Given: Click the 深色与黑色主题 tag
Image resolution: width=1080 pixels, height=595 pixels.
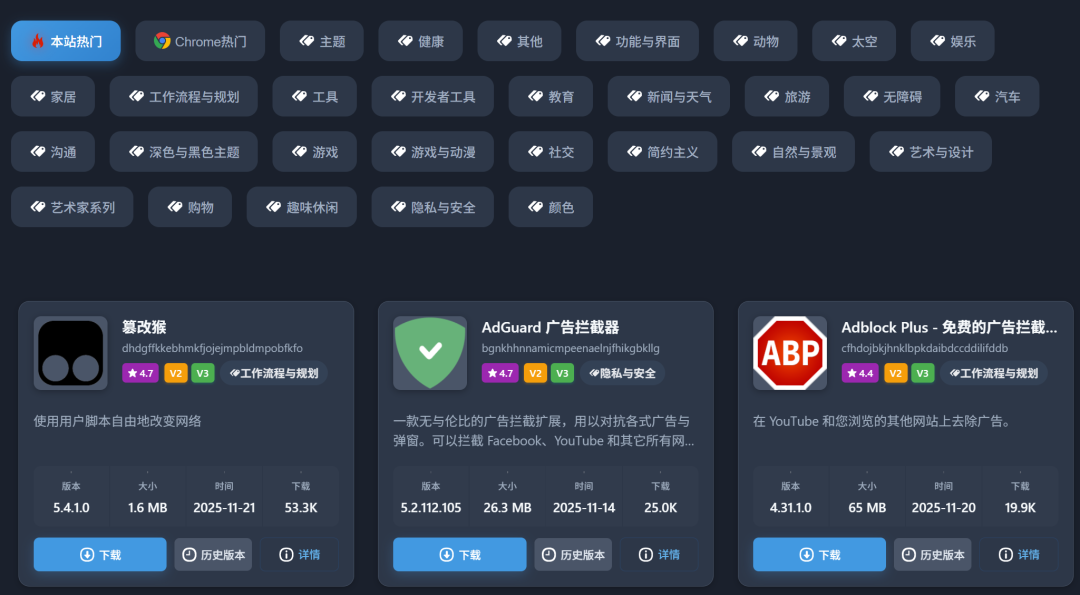Looking at the screenshot, I should coord(184,152).
